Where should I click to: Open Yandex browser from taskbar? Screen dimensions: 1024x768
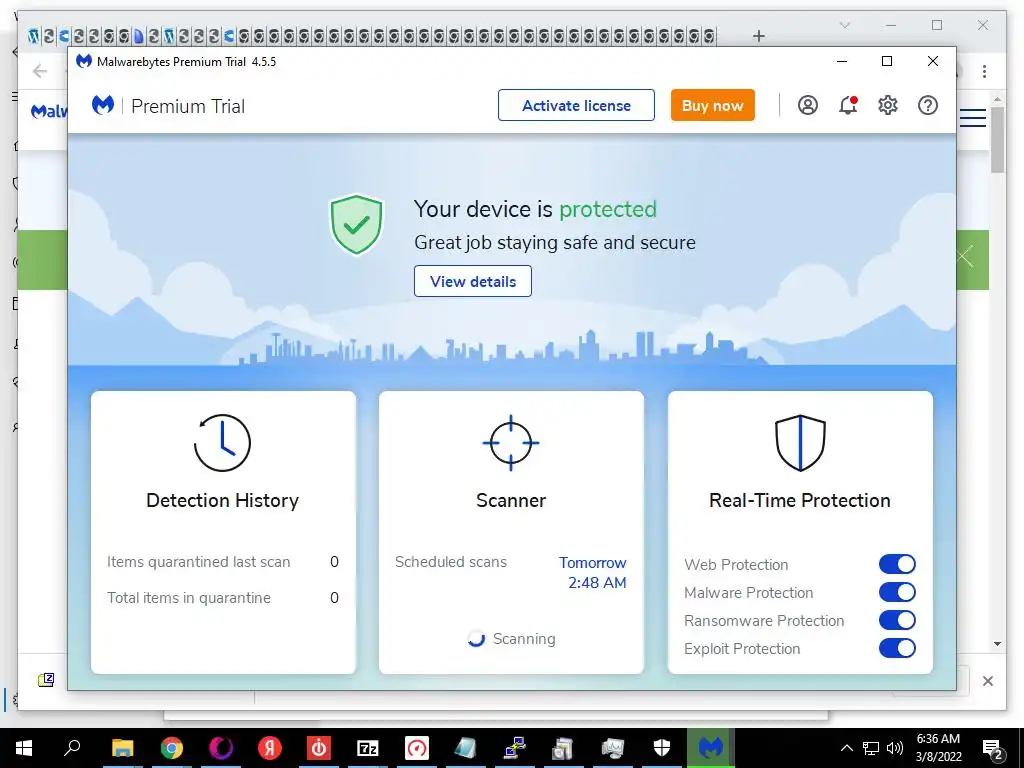[270, 748]
